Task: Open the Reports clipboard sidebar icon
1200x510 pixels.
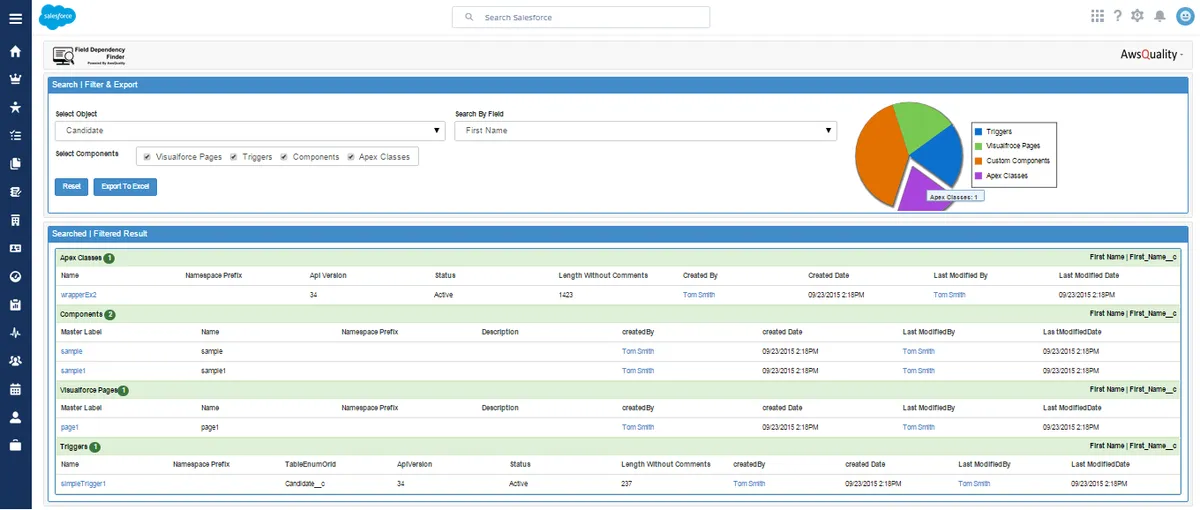Action: point(15,305)
